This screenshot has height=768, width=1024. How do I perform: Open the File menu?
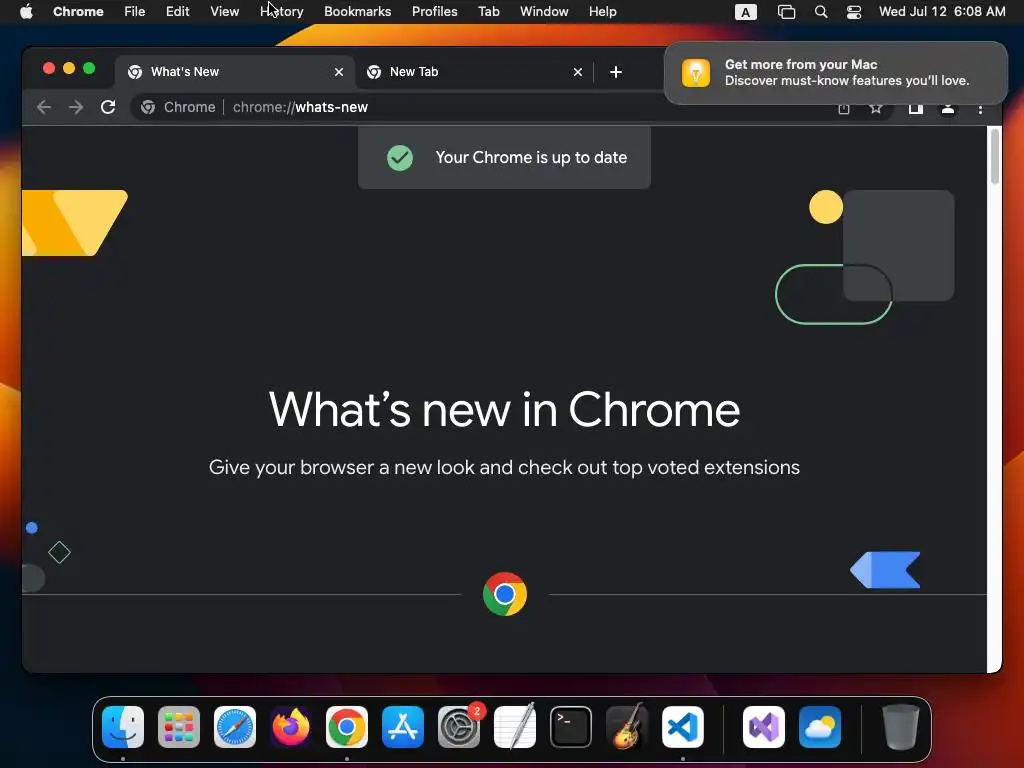click(x=135, y=11)
